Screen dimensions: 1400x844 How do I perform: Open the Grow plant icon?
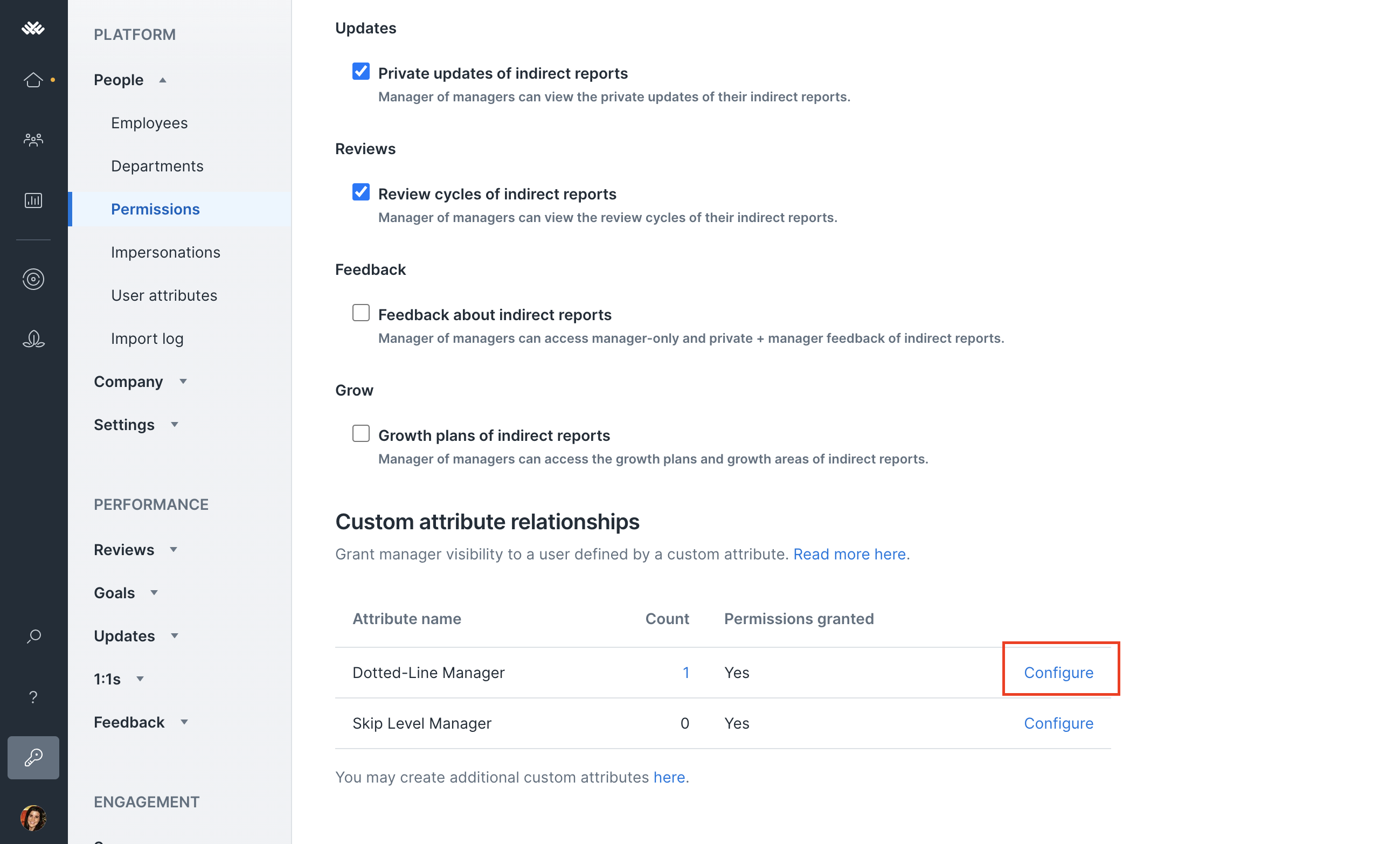(33, 340)
